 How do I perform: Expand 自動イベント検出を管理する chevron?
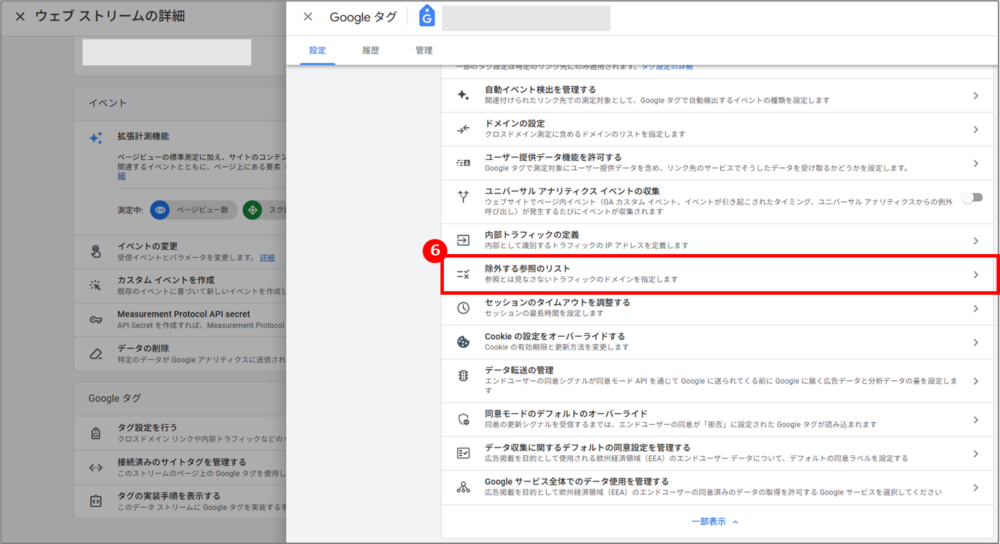click(x=976, y=96)
